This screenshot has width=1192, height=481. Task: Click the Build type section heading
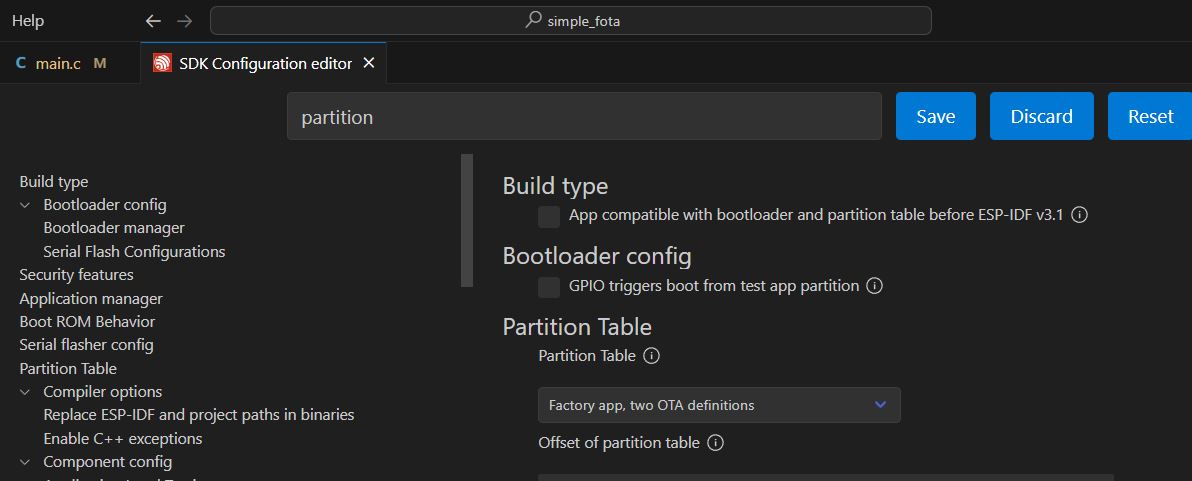coord(555,186)
